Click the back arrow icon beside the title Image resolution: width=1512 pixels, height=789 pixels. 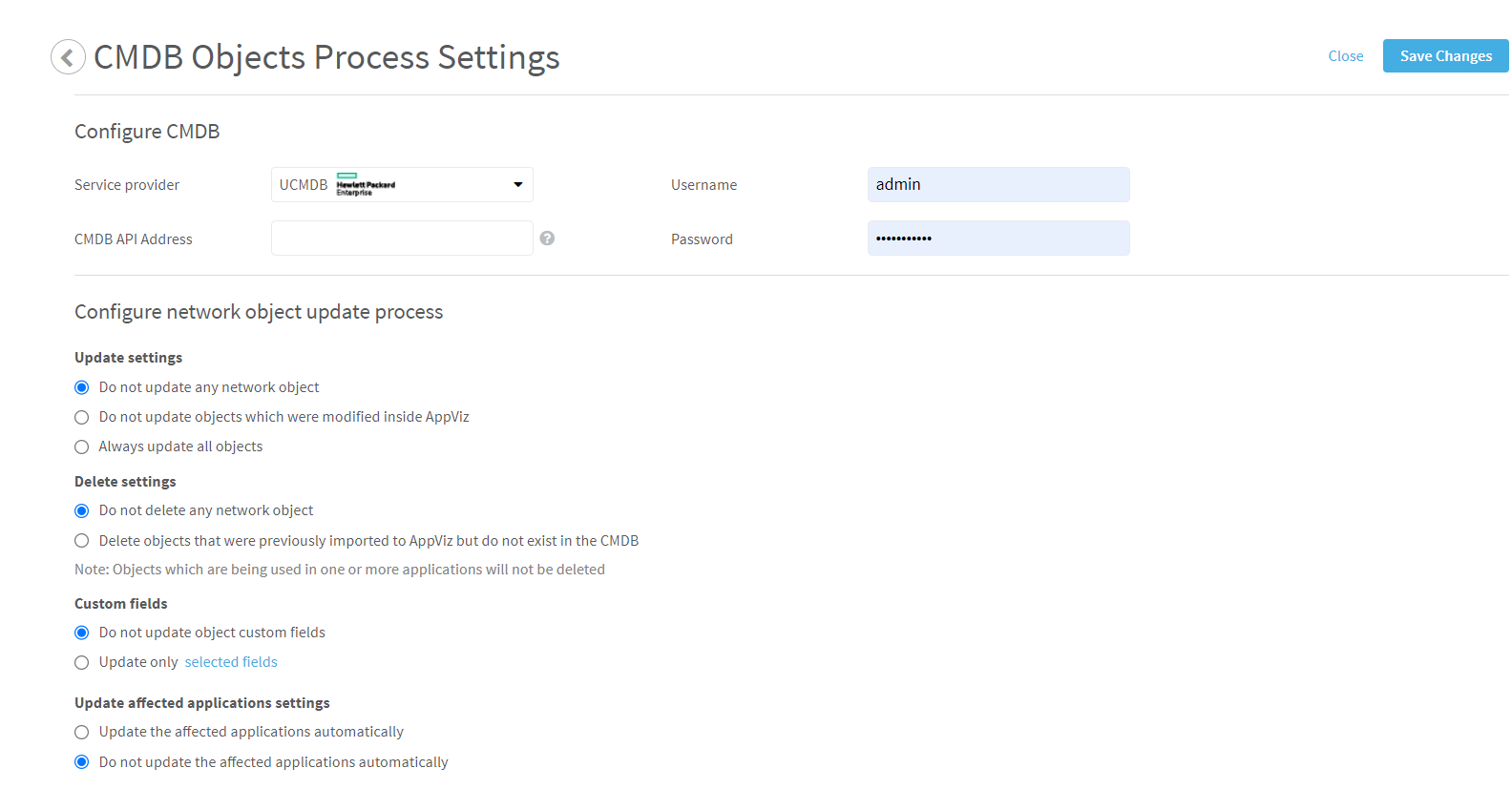[x=68, y=57]
